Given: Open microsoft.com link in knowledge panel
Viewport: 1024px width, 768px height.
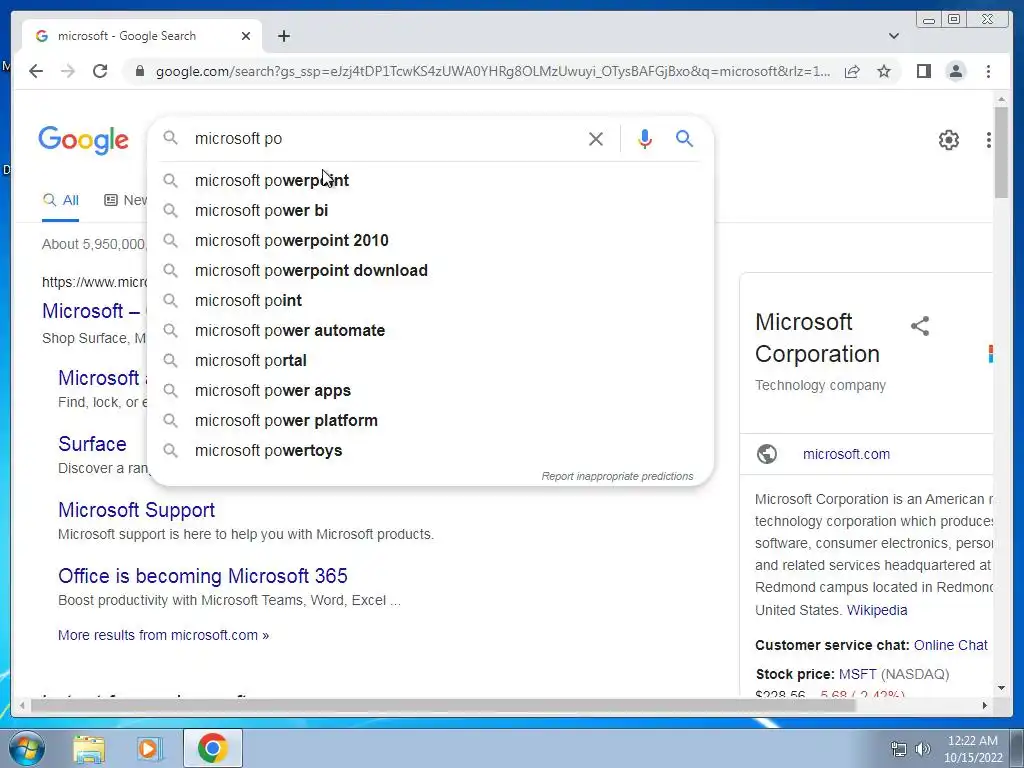Looking at the screenshot, I should click(846, 455).
